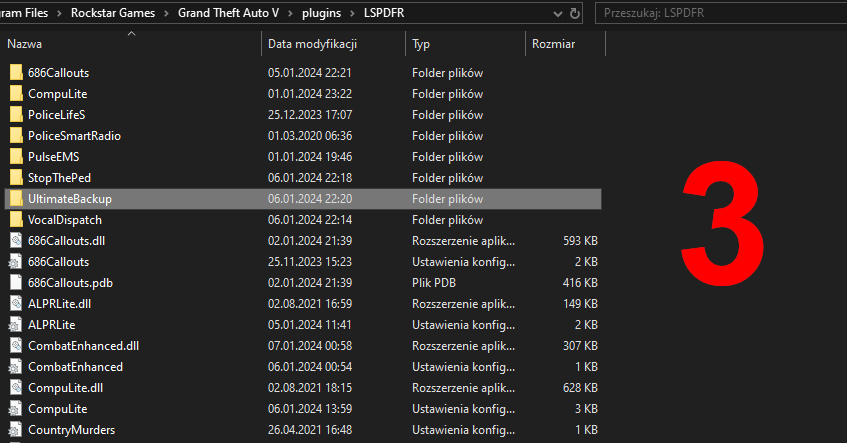Viewport: 847px width, 443px height.
Task: Click the CombatEnhanced.dll file icon
Action: pyautogui.click(x=16, y=346)
